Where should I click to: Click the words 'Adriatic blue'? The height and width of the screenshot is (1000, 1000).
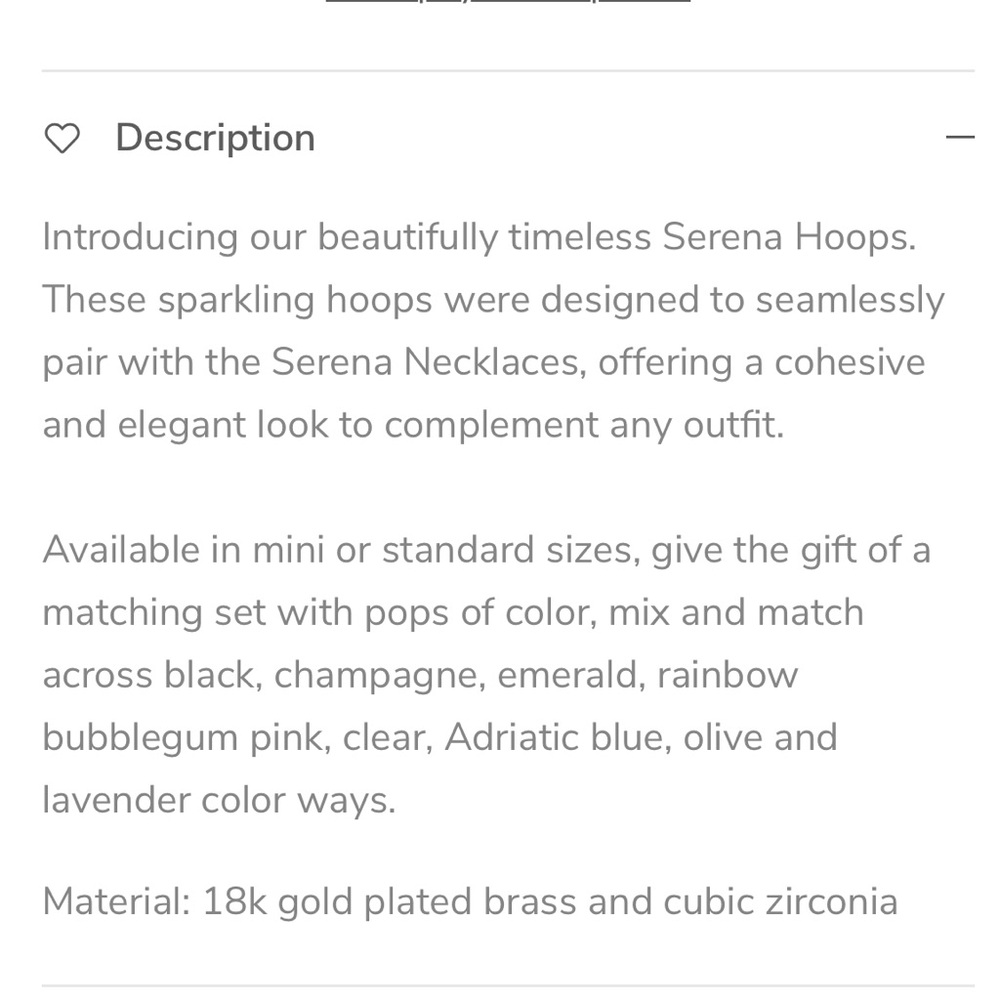coord(557,737)
